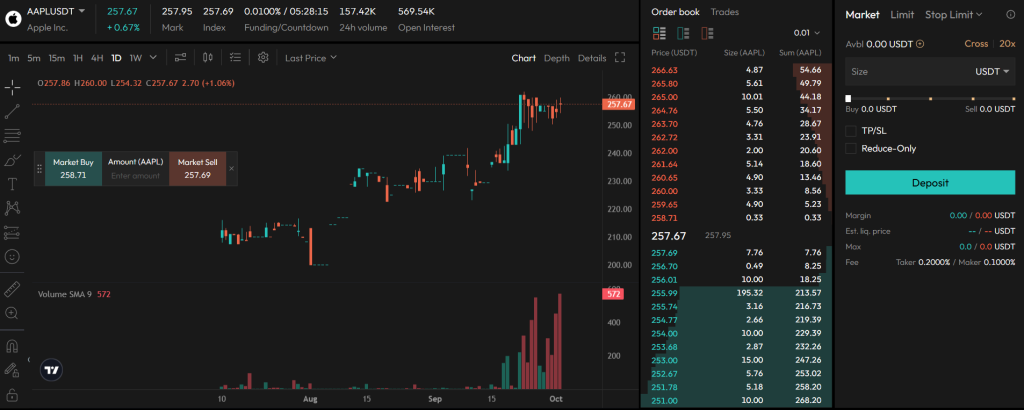Enable the TP/SL checkbox
1024x410 pixels.
click(851, 131)
